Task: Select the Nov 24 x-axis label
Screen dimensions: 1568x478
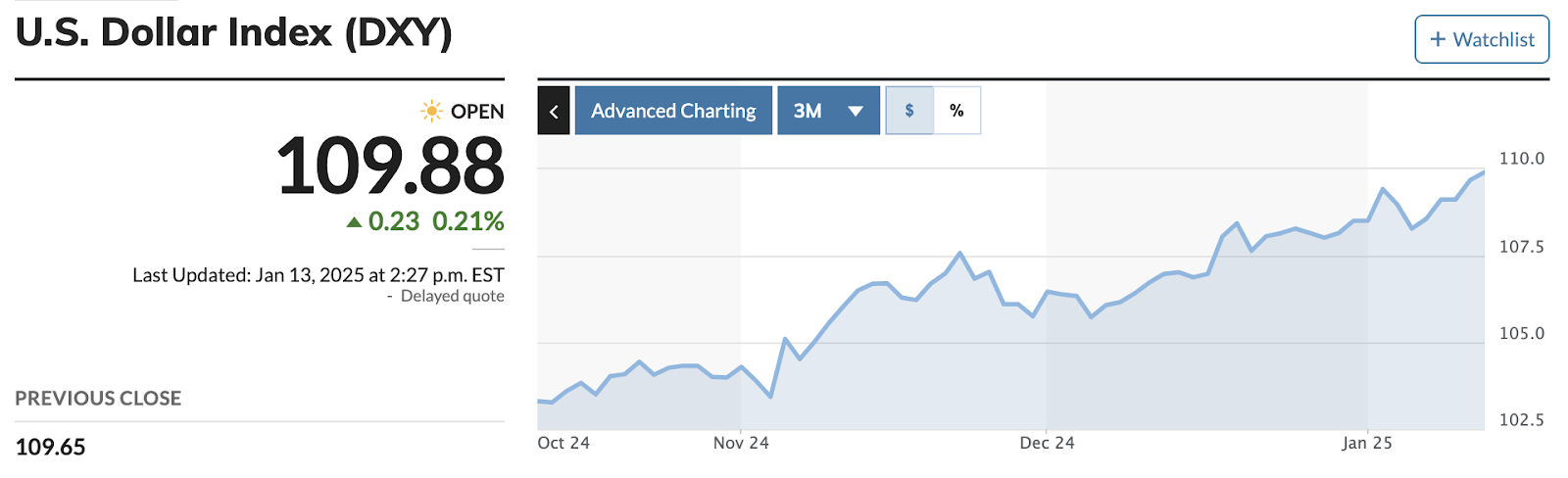Action: coord(741,443)
